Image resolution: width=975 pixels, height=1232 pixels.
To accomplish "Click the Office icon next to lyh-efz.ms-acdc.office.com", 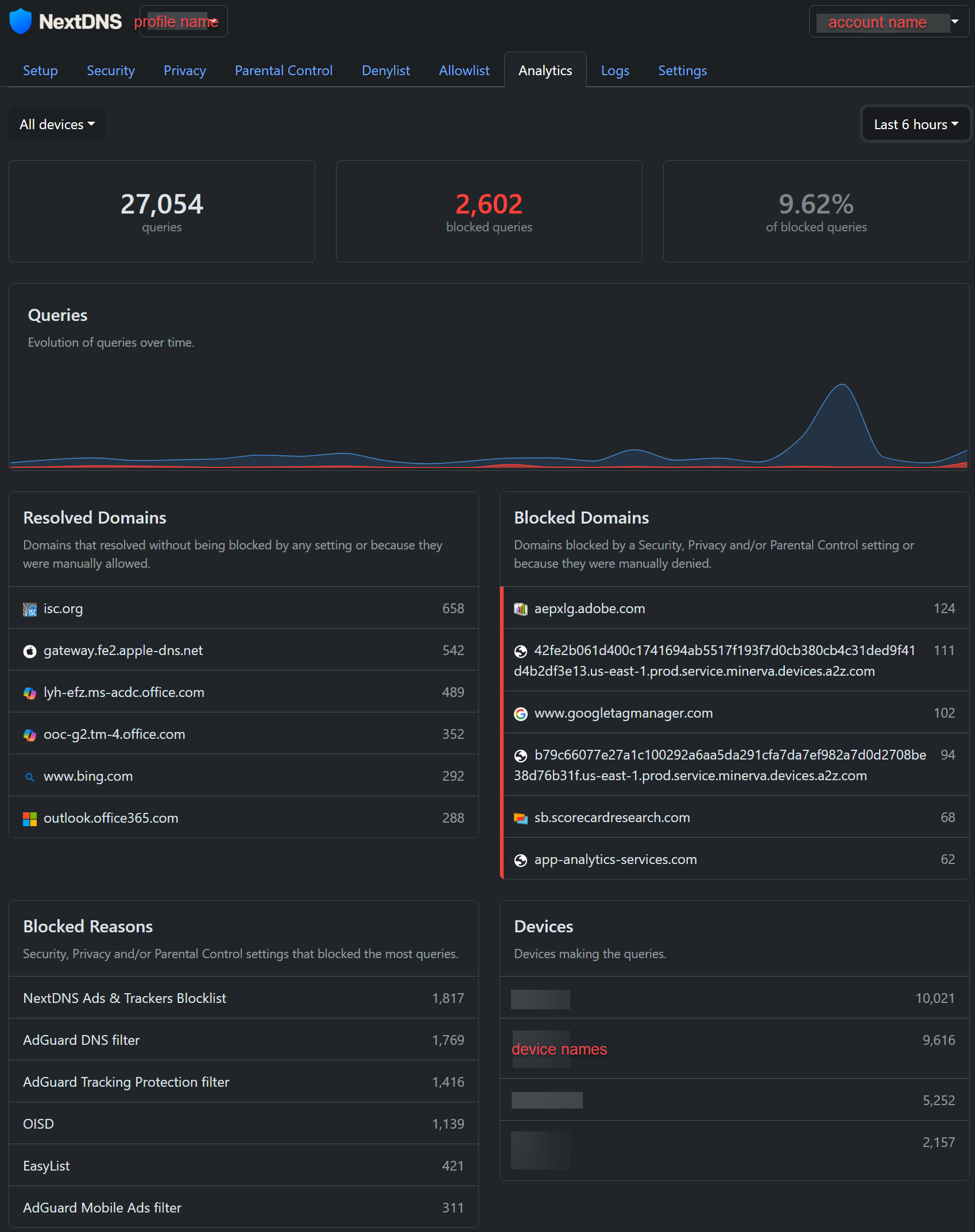I will coord(30,693).
